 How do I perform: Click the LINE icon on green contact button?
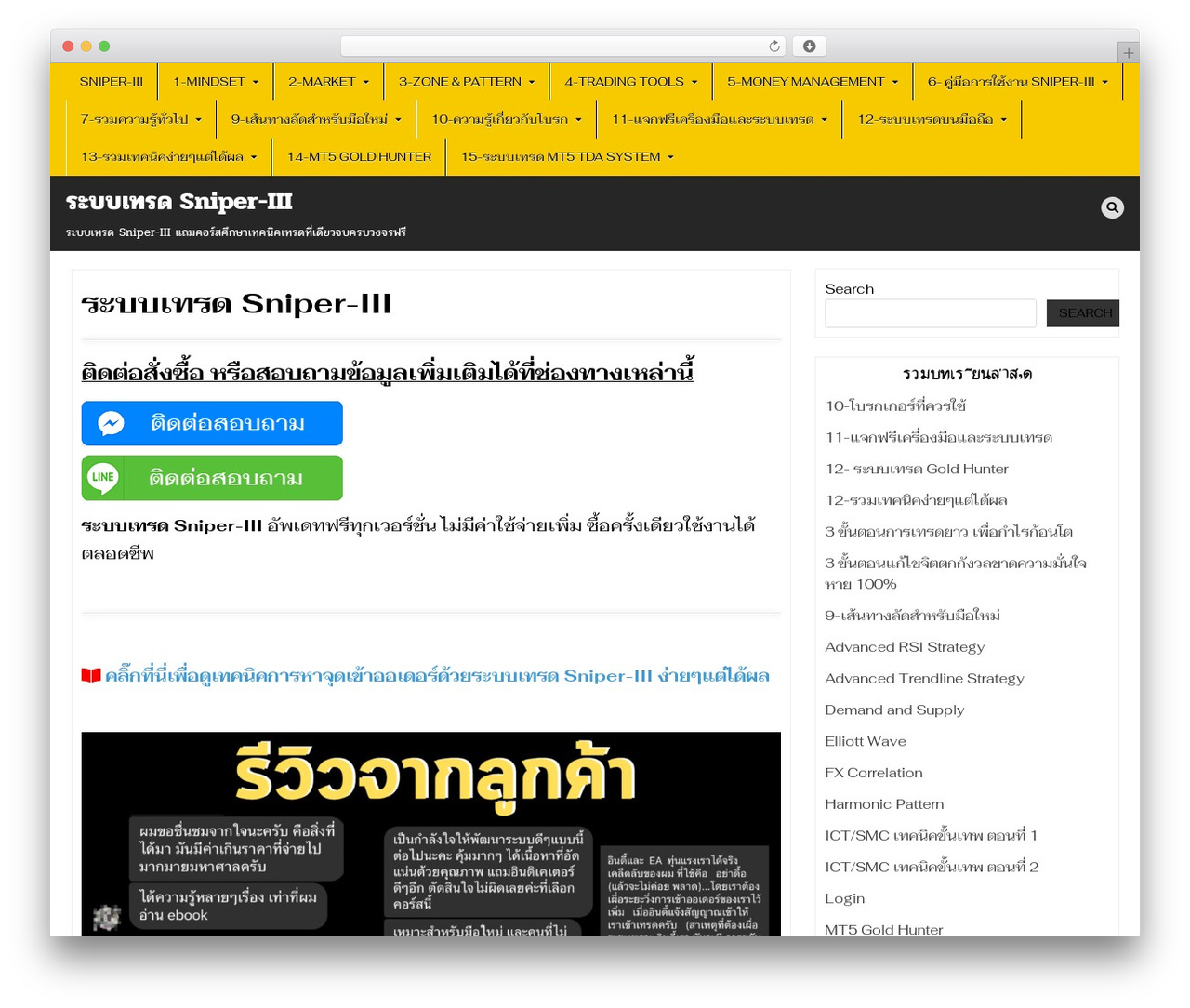103,477
